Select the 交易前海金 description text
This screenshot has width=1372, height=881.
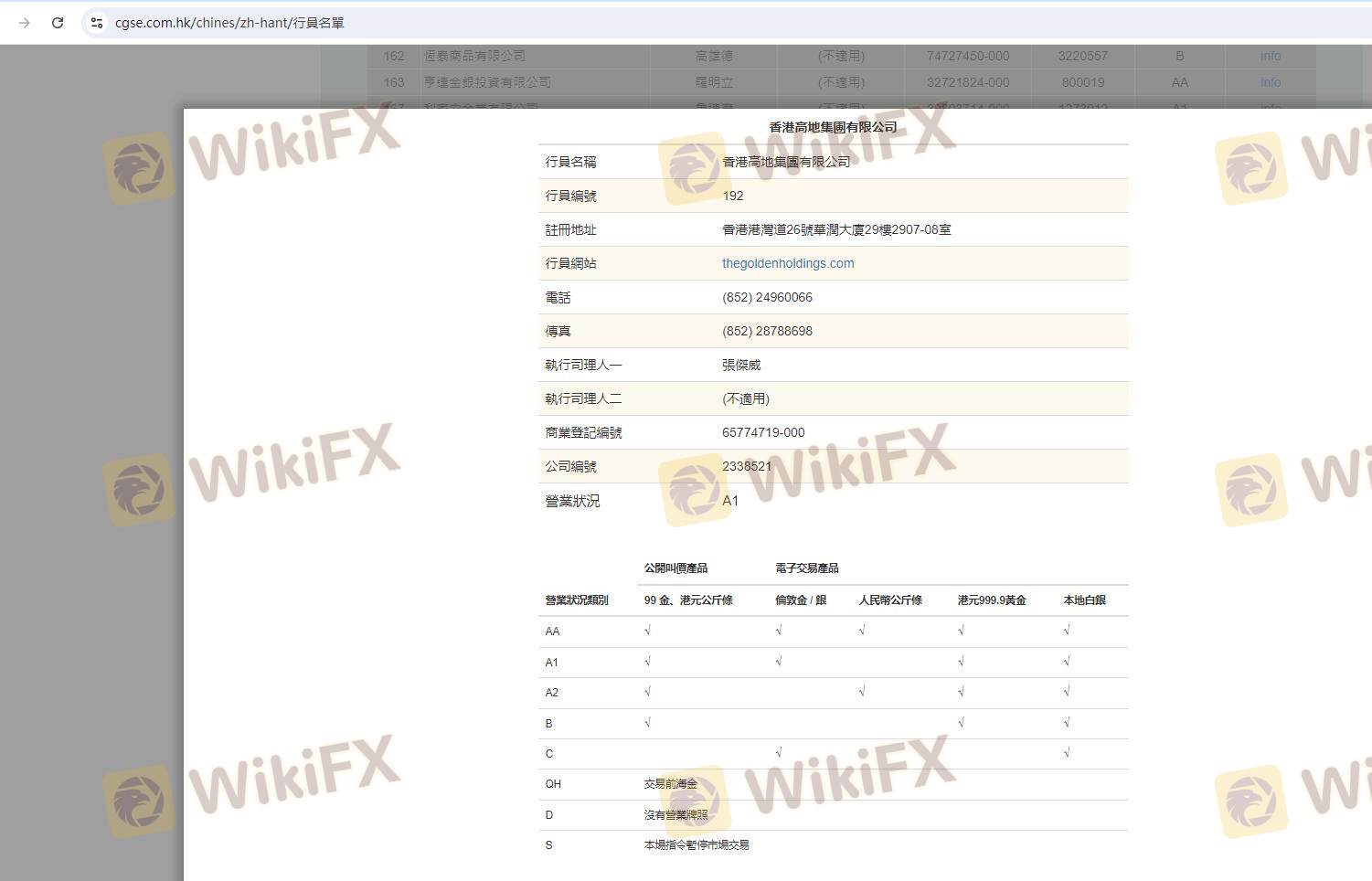[x=670, y=784]
